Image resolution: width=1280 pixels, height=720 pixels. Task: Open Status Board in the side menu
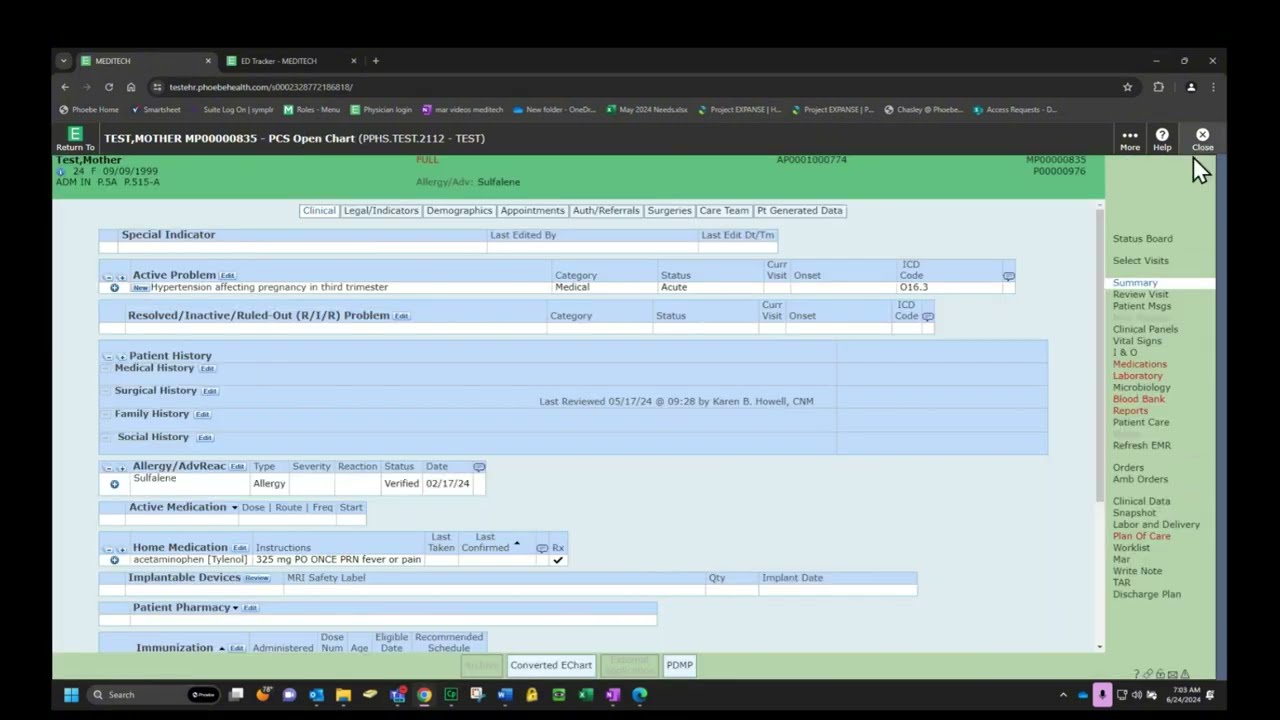[x=1143, y=239]
